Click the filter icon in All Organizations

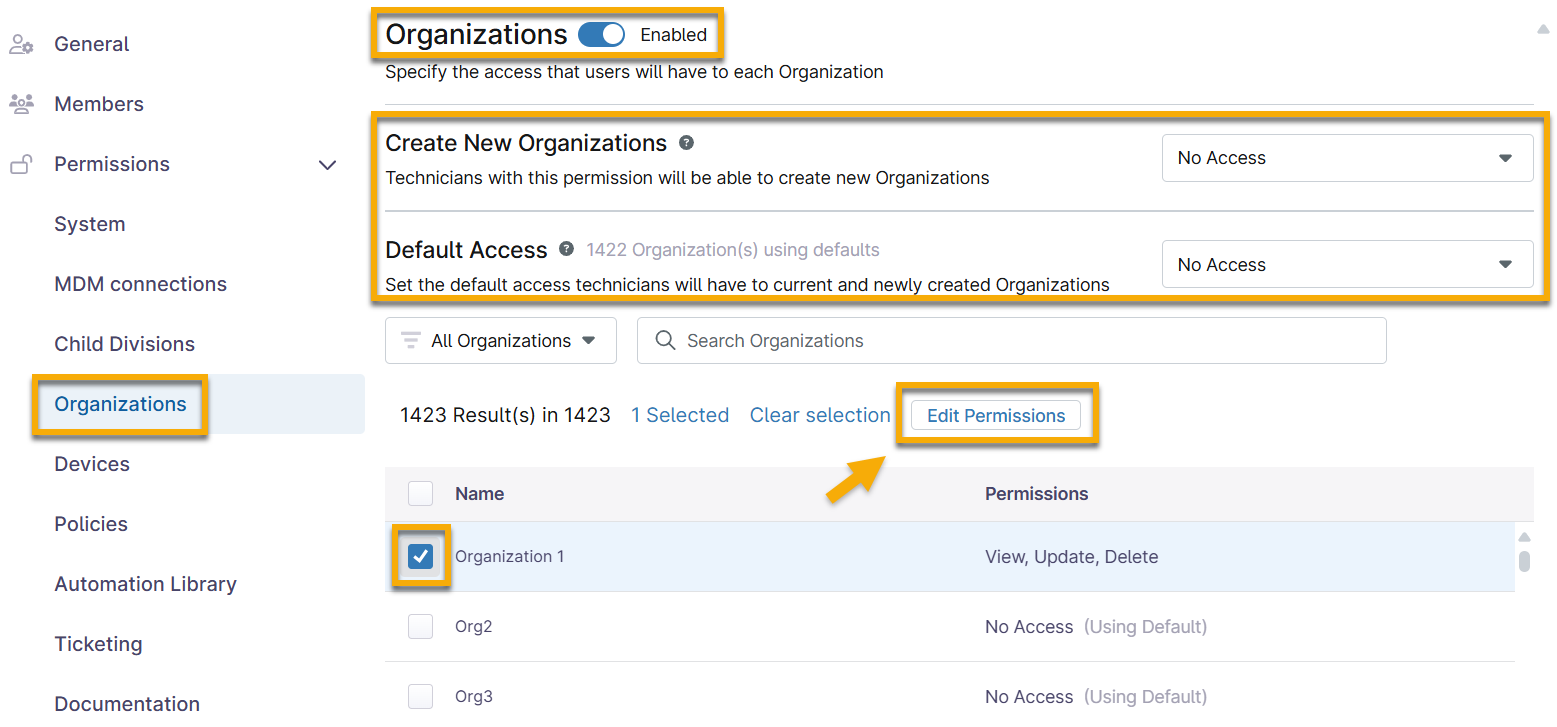pyautogui.click(x=410, y=341)
